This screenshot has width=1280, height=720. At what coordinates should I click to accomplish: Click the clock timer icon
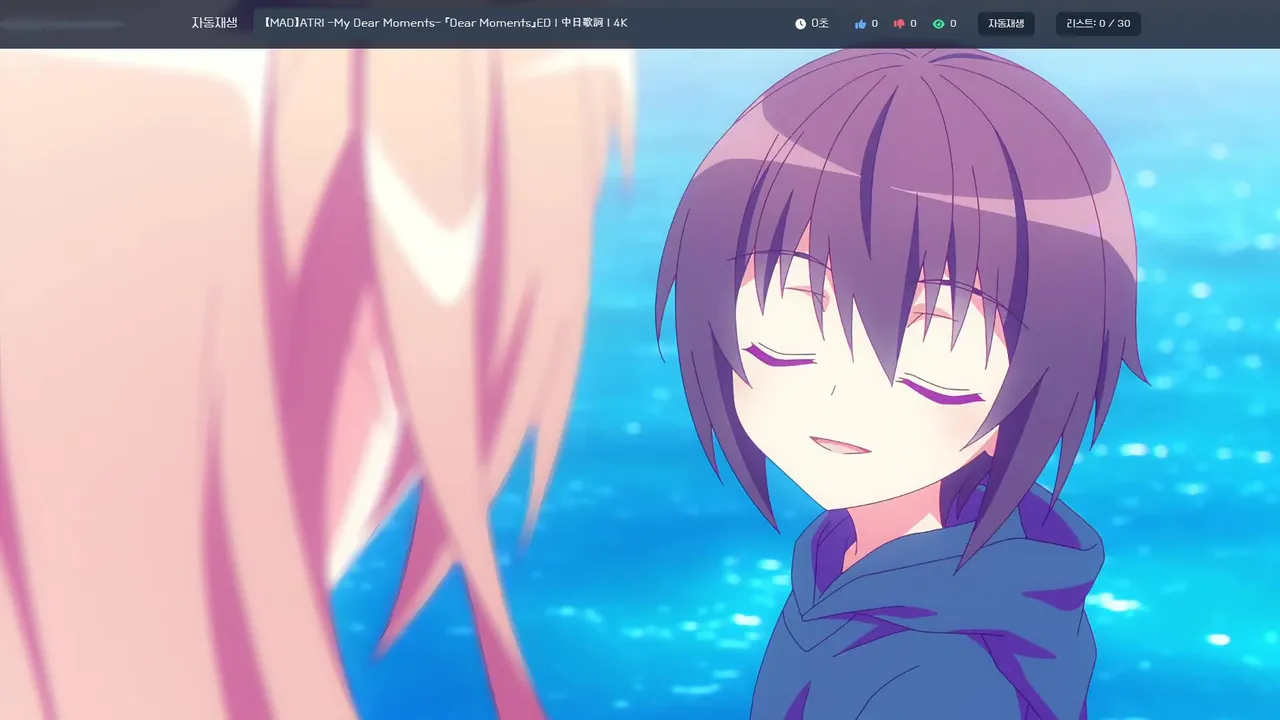pos(800,24)
